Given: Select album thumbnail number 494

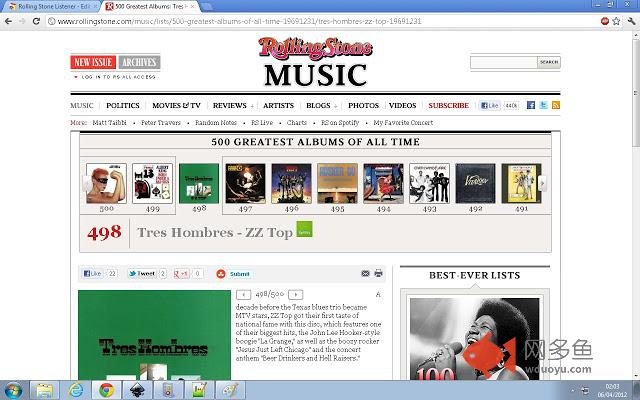Looking at the screenshot, I should 383,183.
